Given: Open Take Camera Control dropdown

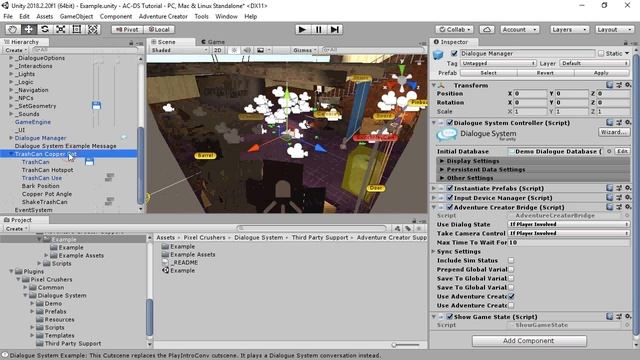Looking at the screenshot, I should (569, 233).
